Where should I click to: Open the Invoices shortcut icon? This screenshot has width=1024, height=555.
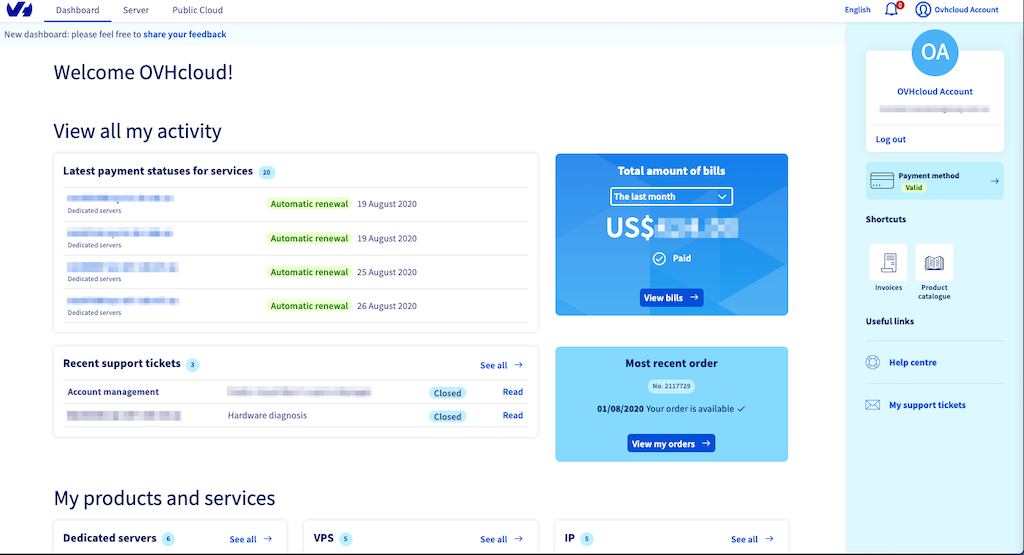click(x=888, y=262)
